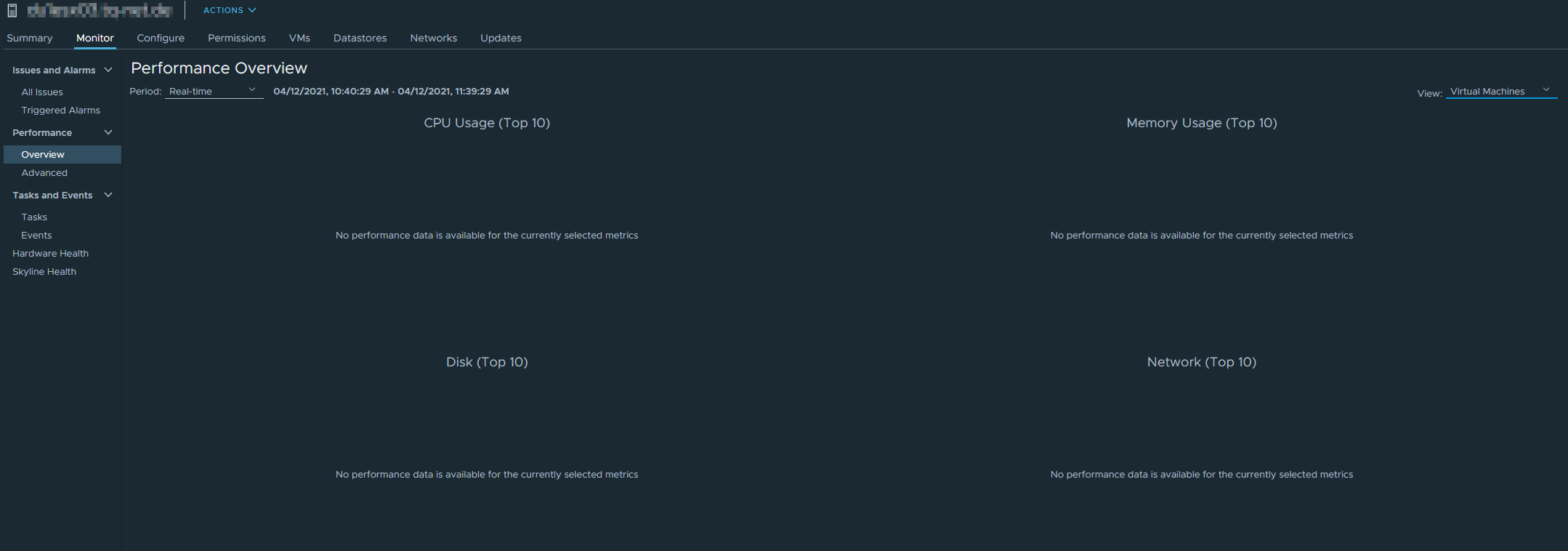Image resolution: width=1568 pixels, height=551 pixels.
Task: Select the VMs tab
Action: [x=299, y=38]
